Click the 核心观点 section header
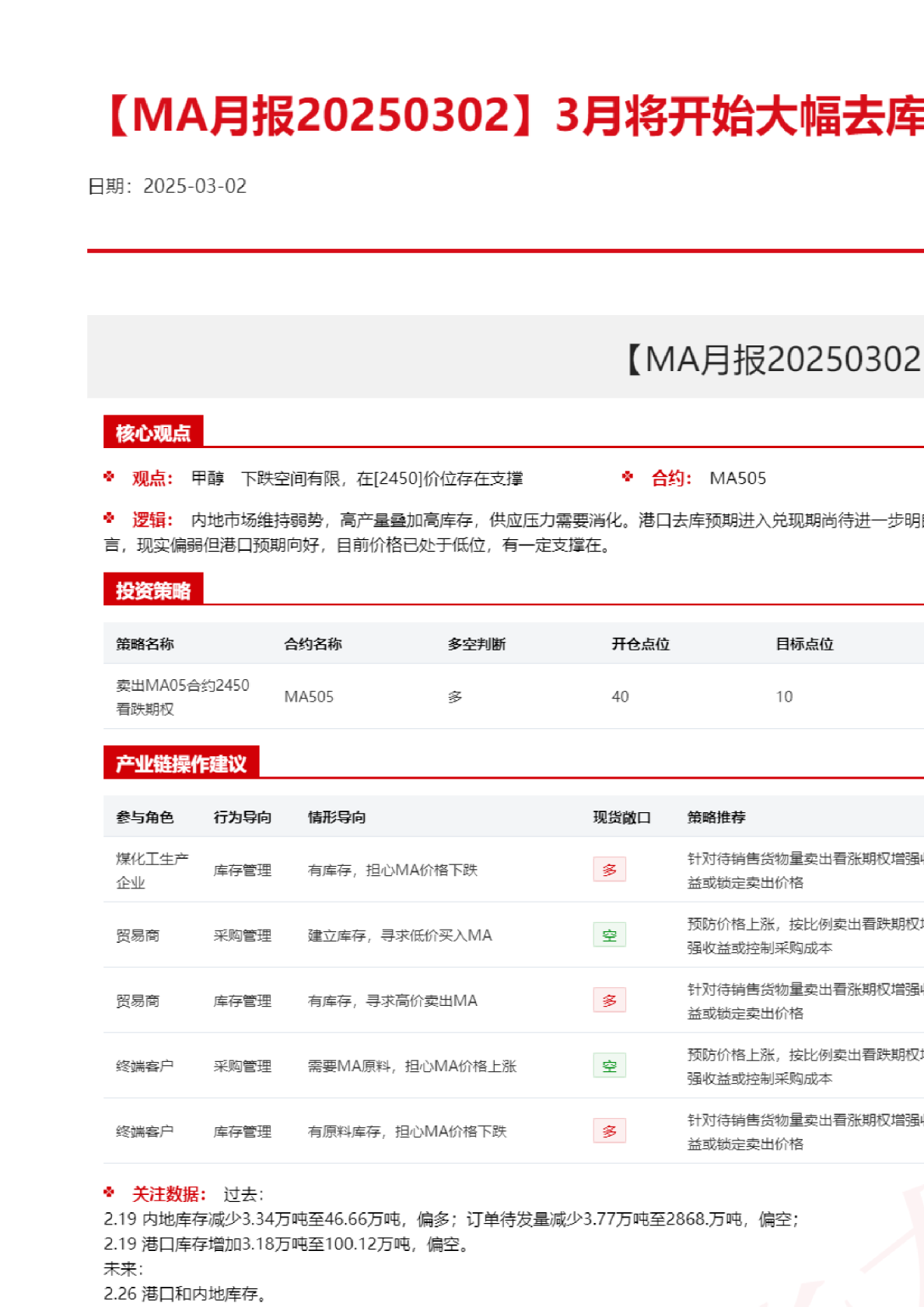This screenshot has height=1307, width=924. click(153, 433)
